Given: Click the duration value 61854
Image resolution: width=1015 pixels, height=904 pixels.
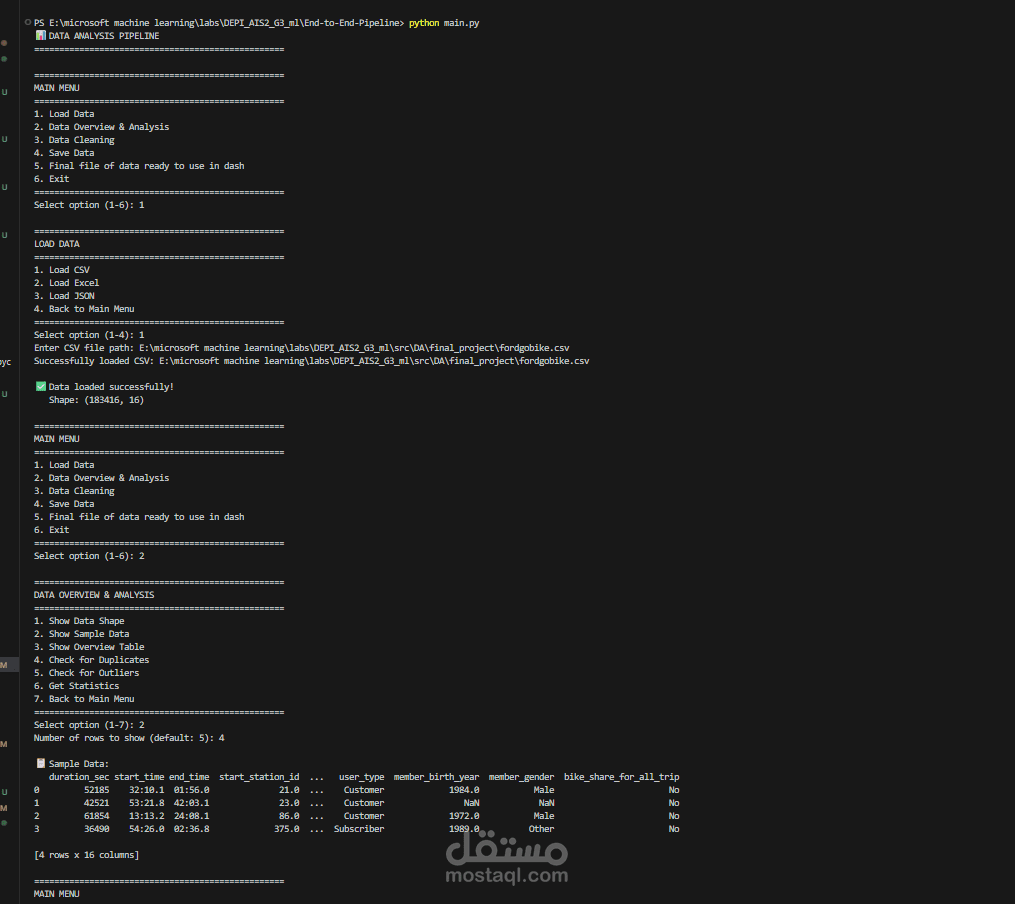Looking at the screenshot, I should click(x=96, y=816).
